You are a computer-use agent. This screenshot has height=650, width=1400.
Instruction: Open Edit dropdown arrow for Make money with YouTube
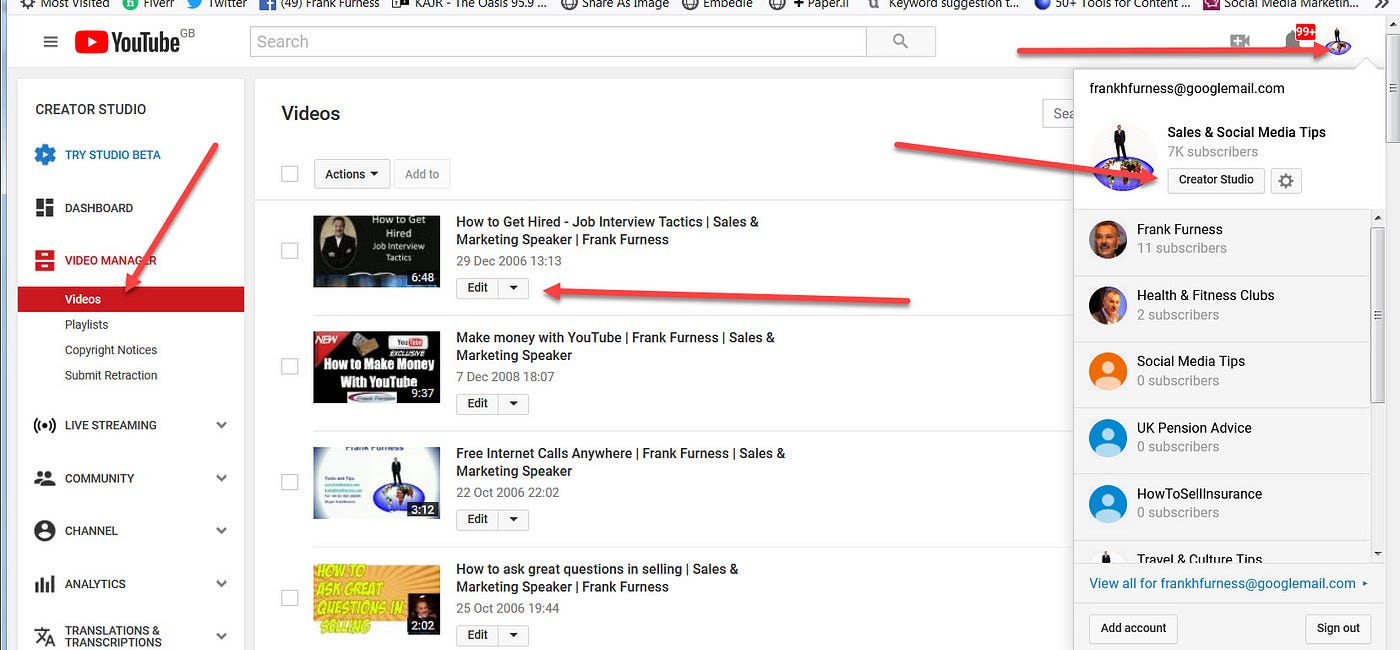click(514, 404)
